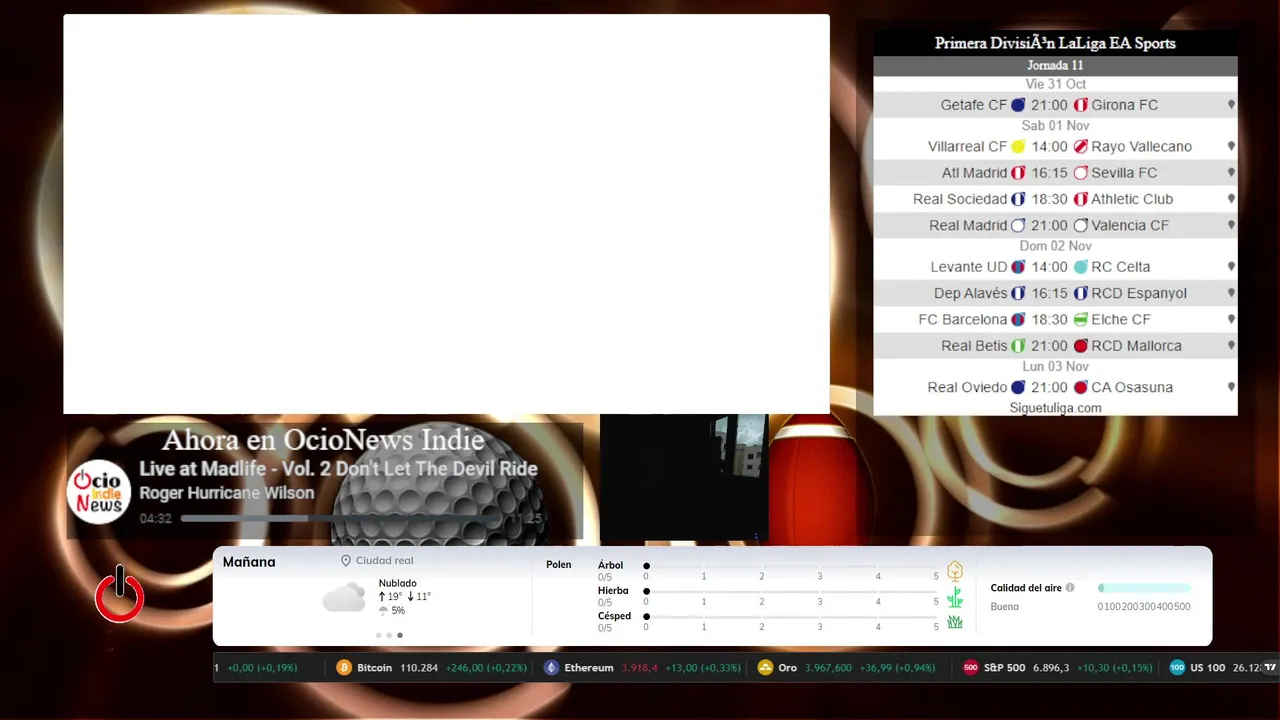Select the first weather carousel dot
Viewport: 1280px width, 720px height.
pos(378,635)
